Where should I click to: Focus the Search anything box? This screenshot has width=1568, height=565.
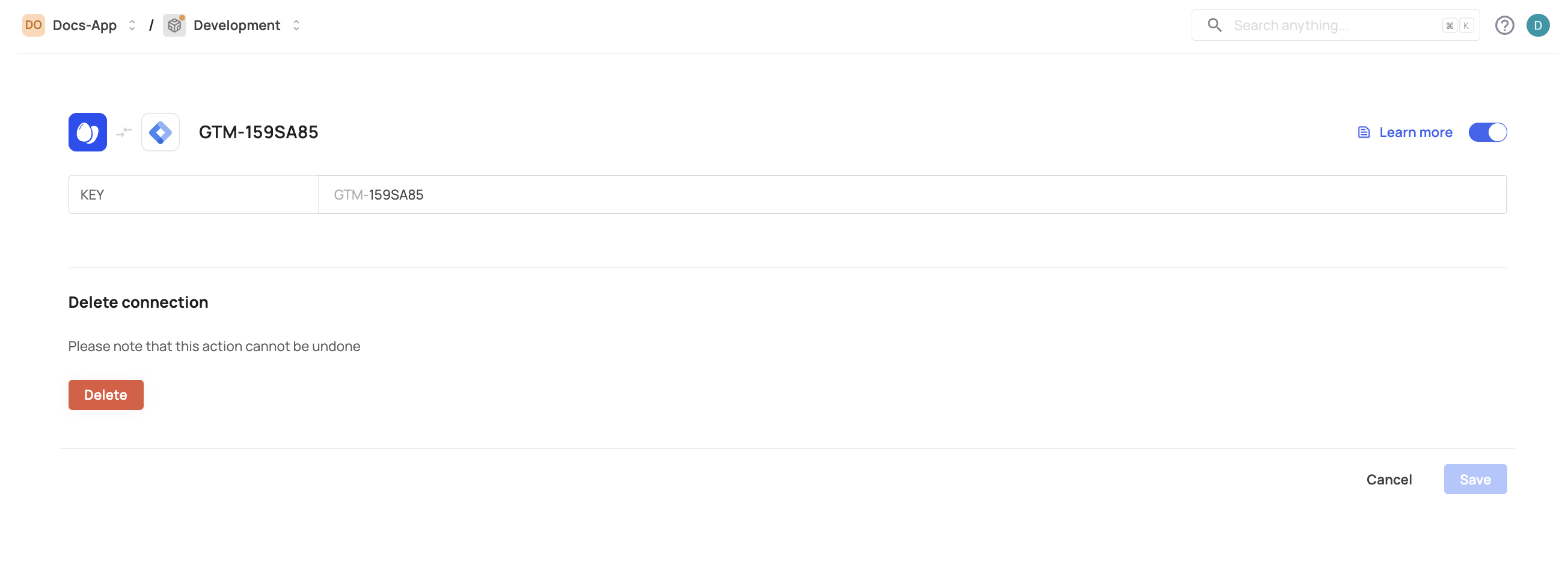pos(1333,25)
